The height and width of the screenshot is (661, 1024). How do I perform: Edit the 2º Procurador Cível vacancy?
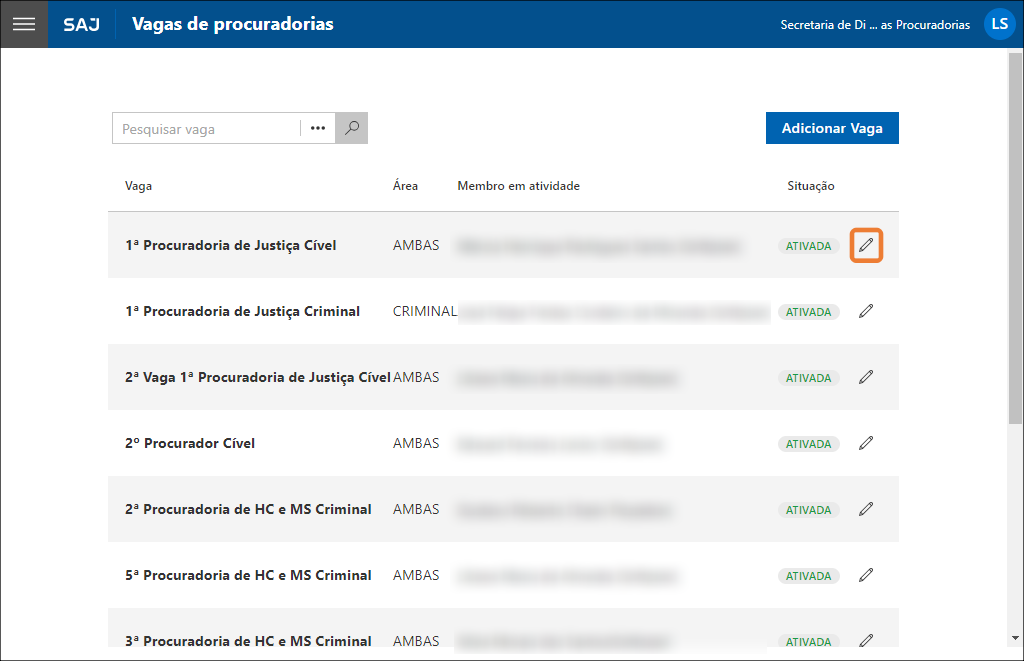click(x=866, y=443)
